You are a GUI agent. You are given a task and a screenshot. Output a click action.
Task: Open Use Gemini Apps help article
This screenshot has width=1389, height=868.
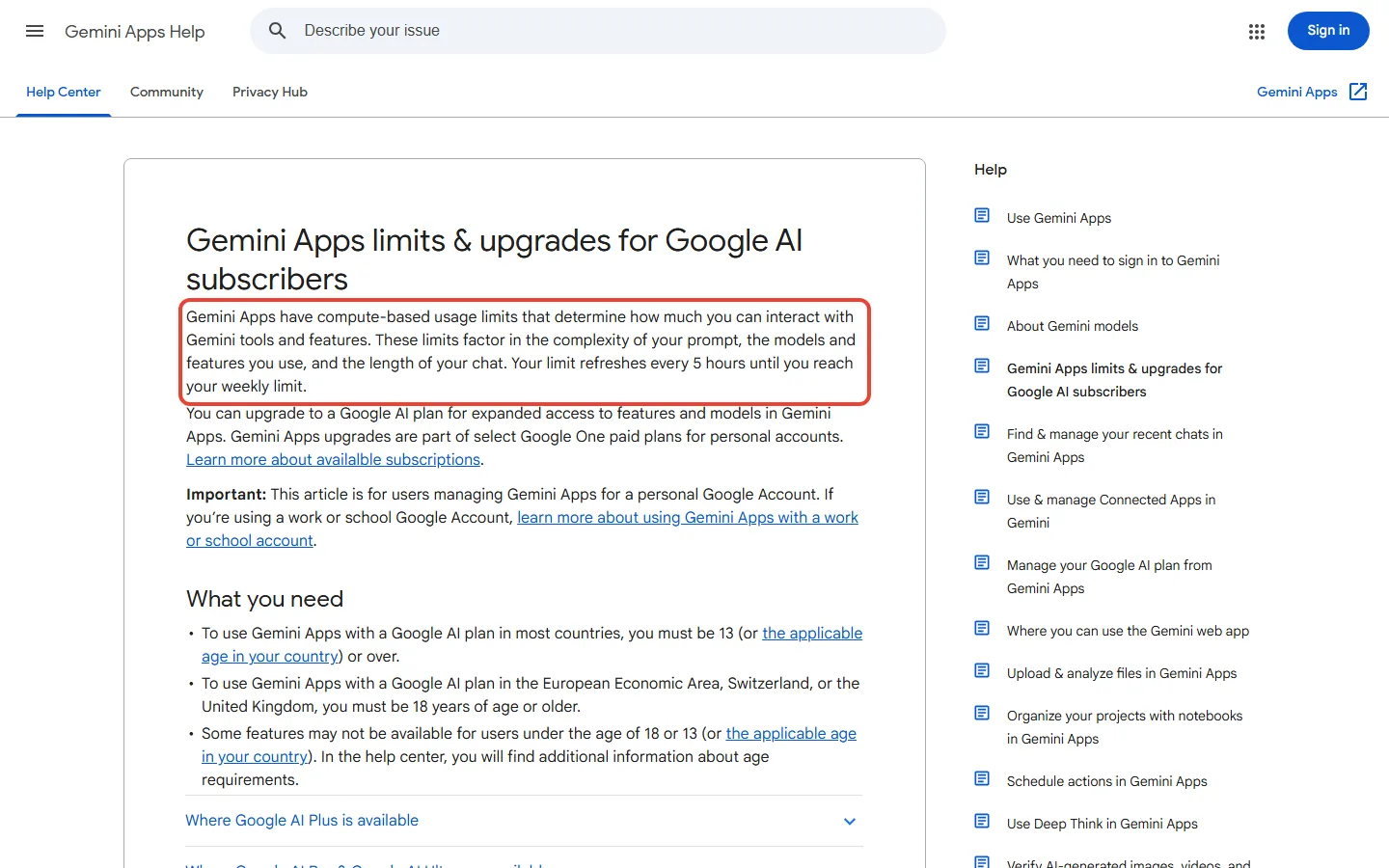[x=1059, y=218]
